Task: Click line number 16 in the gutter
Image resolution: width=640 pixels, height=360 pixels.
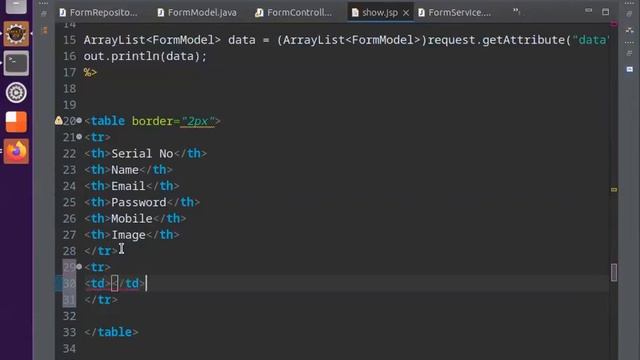Action: (x=69, y=56)
